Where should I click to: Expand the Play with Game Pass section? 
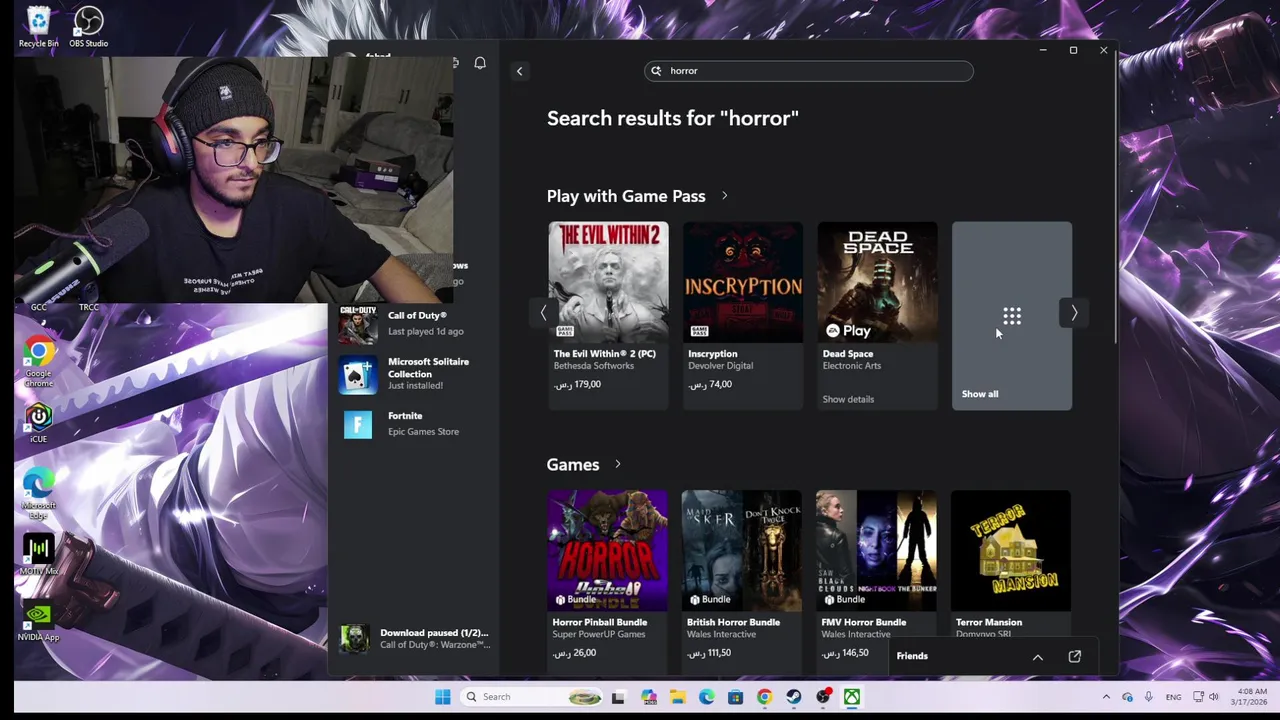(x=725, y=196)
